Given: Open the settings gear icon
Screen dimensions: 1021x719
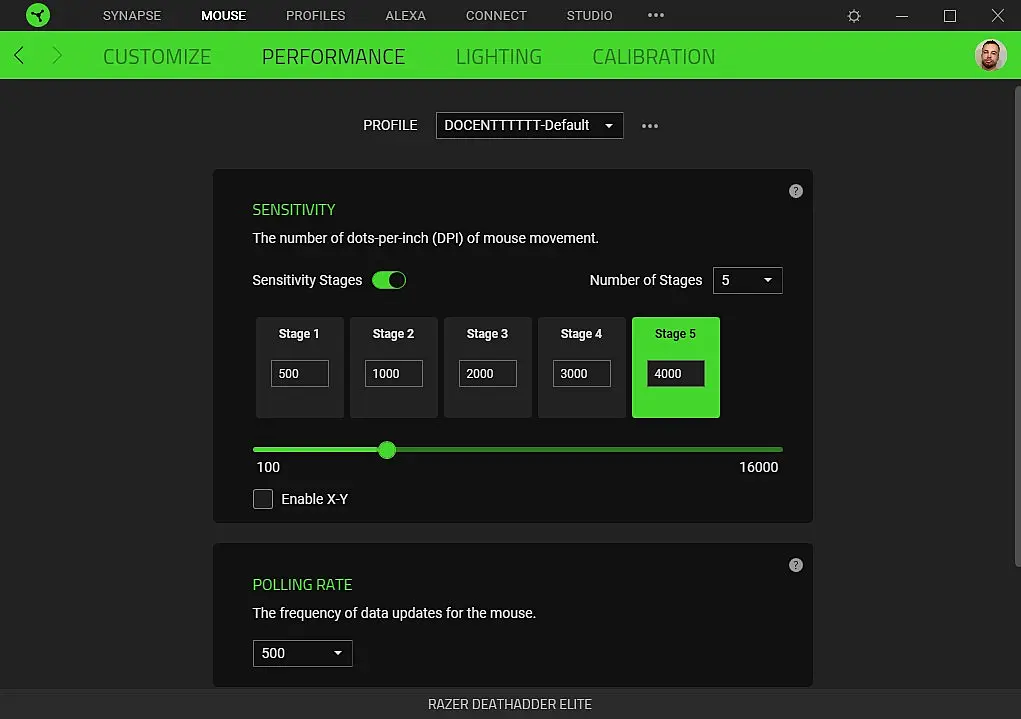Looking at the screenshot, I should pyautogui.click(x=854, y=16).
